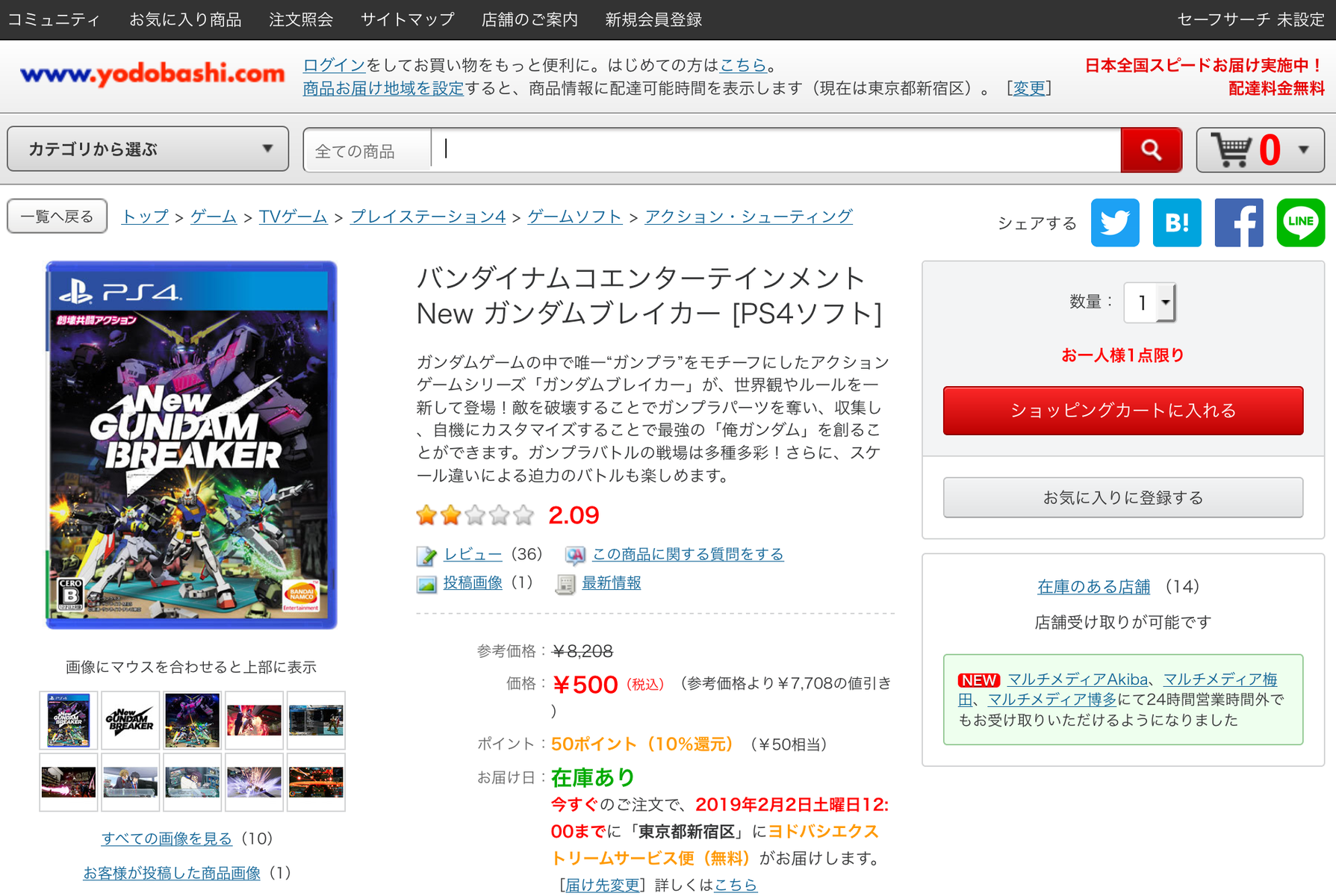This screenshot has height=896, width=1336.
Task: Click the 届け先変更 link
Action: point(603,885)
